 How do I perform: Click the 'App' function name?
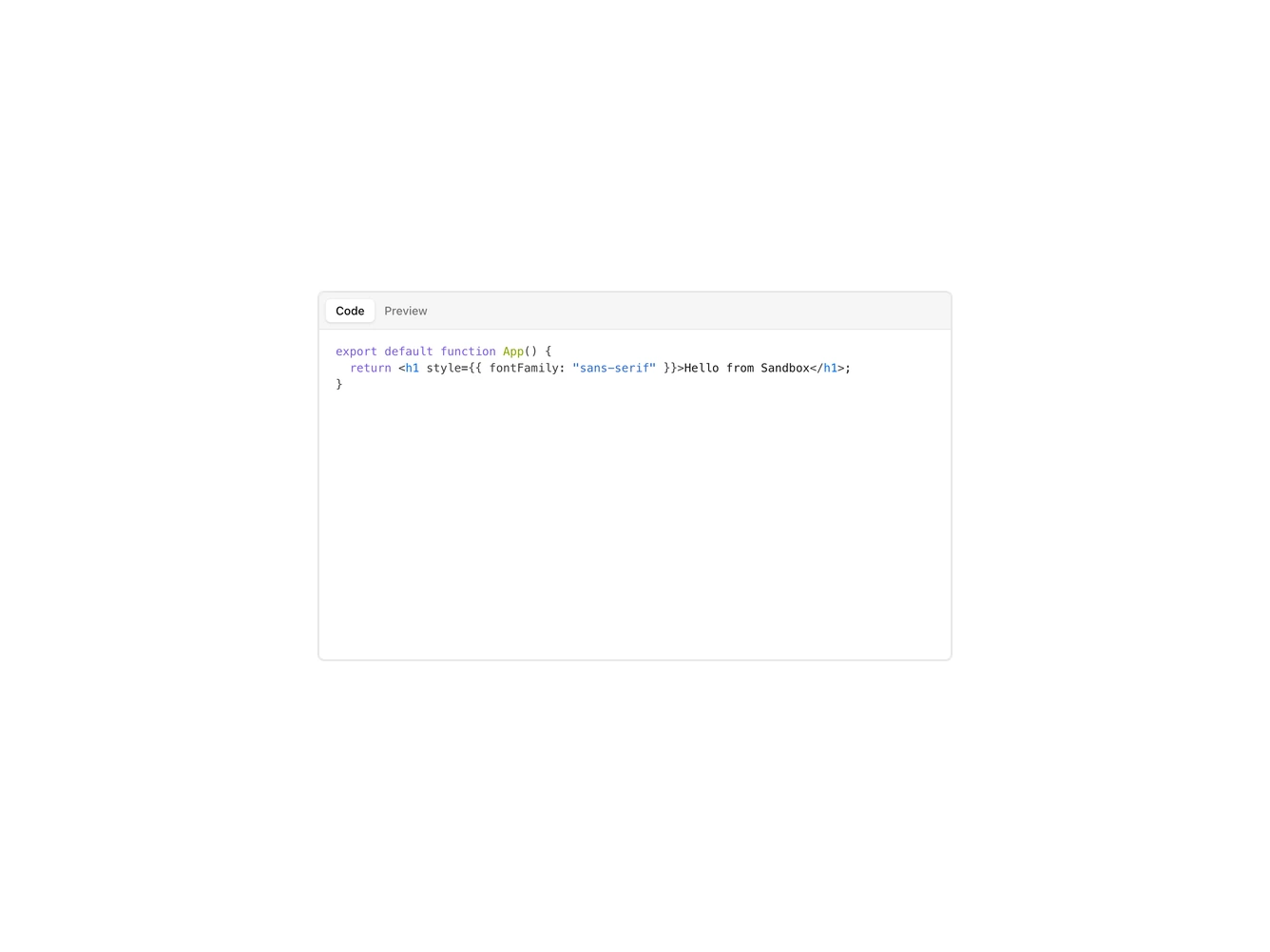click(x=513, y=352)
